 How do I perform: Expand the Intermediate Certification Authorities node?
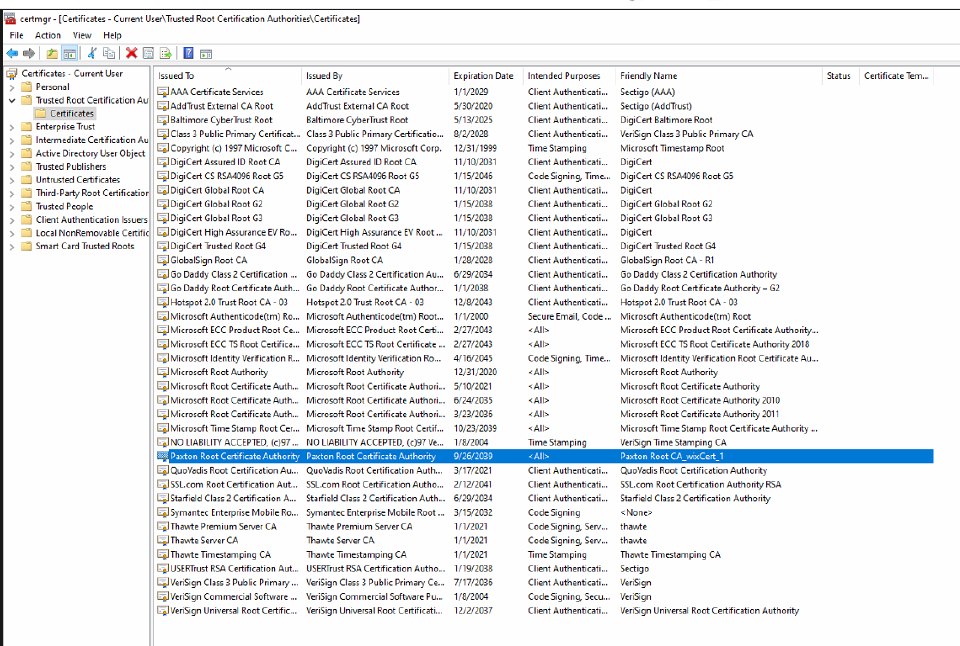(x=12, y=140)
